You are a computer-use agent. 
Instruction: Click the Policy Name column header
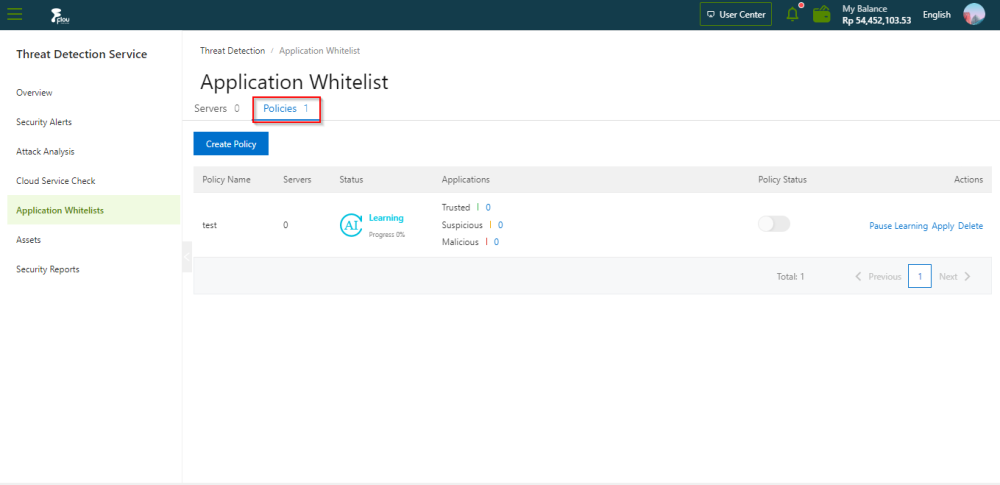click(226, 179)
